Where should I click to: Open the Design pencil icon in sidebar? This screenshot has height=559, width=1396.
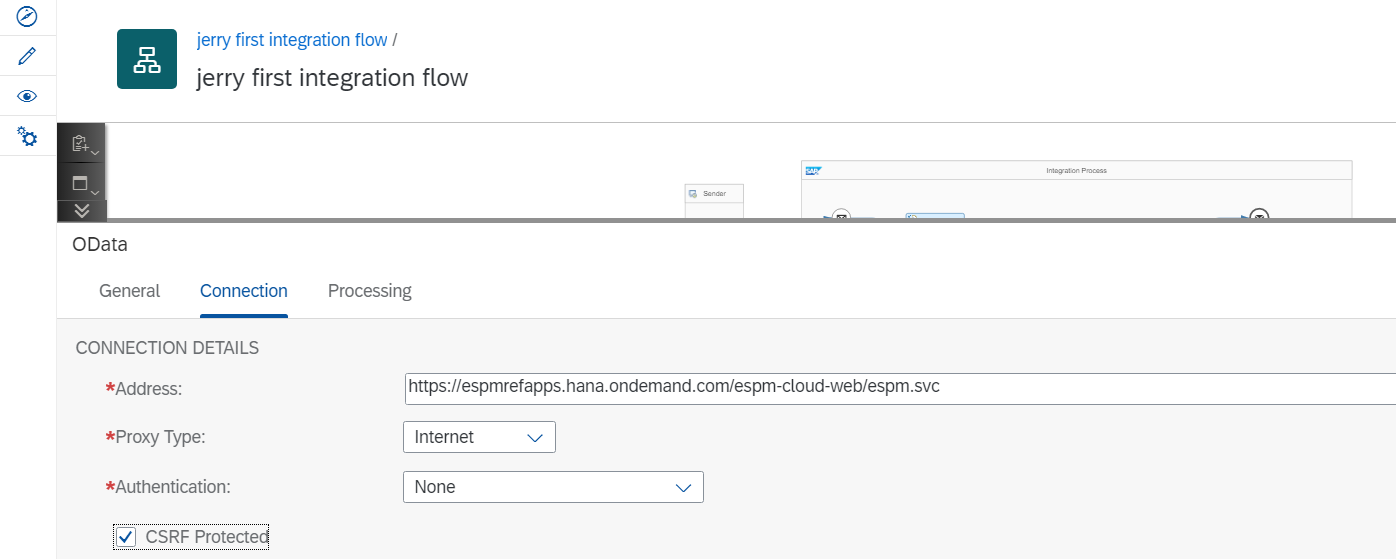(x=28, y=56)
